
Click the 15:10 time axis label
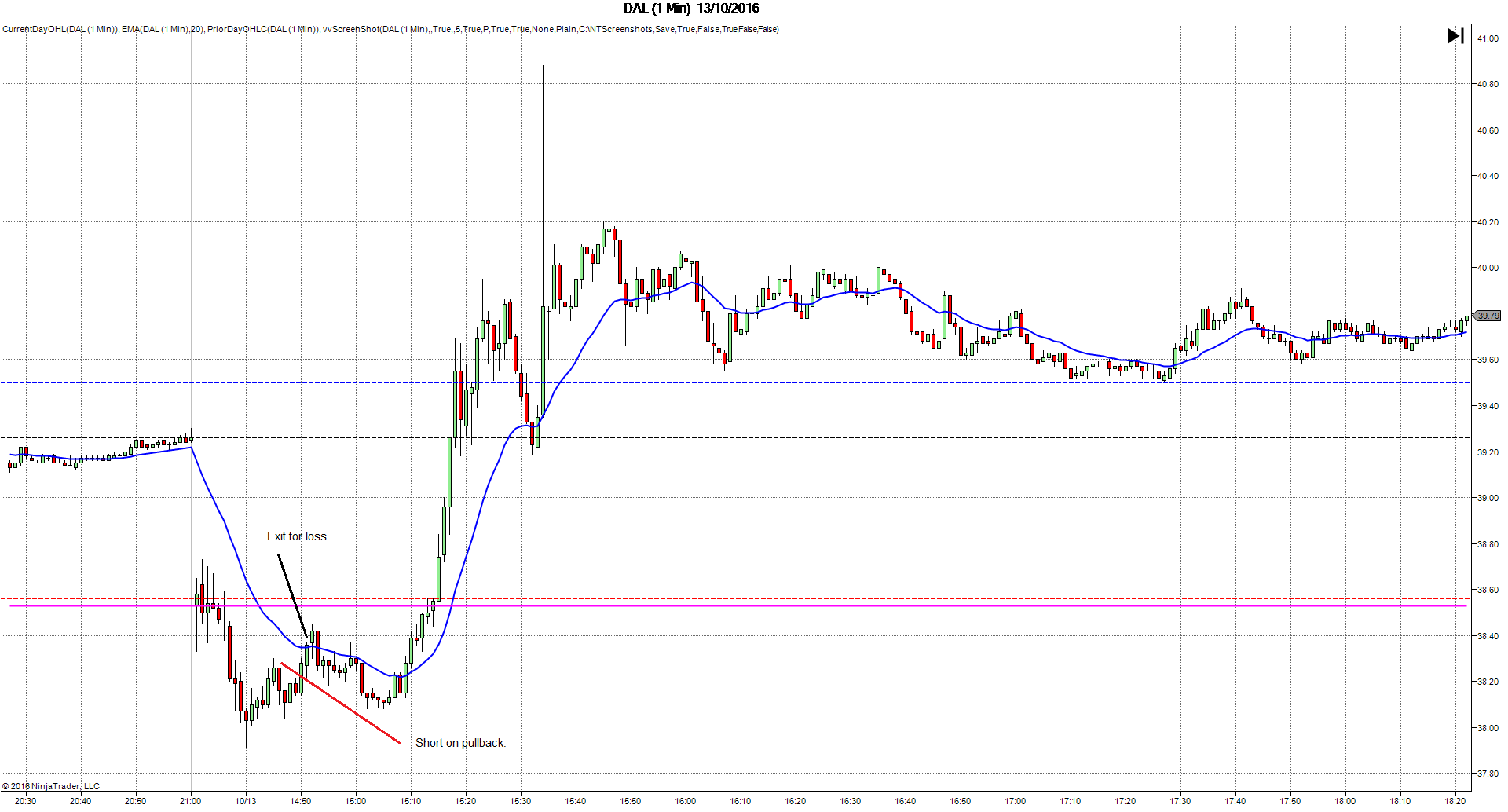[410, 801]
